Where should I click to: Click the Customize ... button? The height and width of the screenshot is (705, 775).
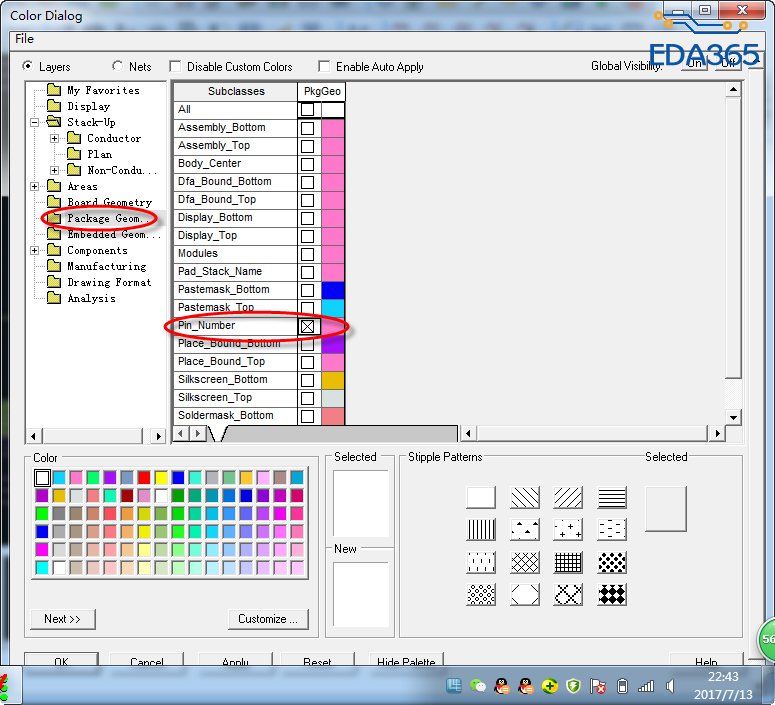[268, 619]
